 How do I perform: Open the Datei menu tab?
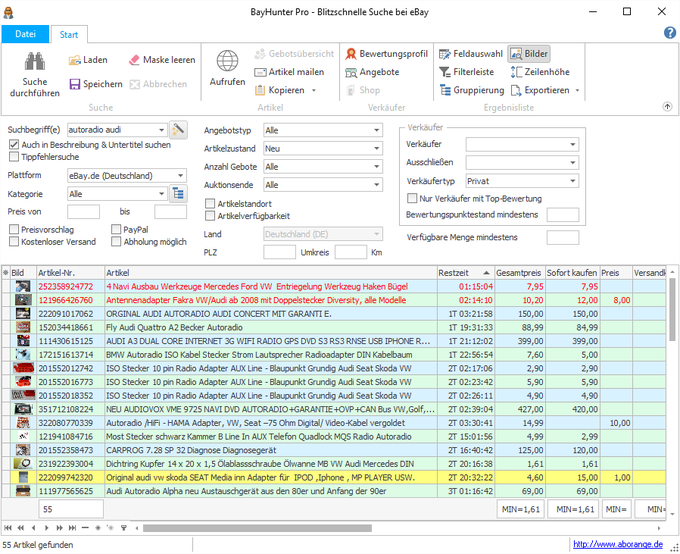coord(25,34)
